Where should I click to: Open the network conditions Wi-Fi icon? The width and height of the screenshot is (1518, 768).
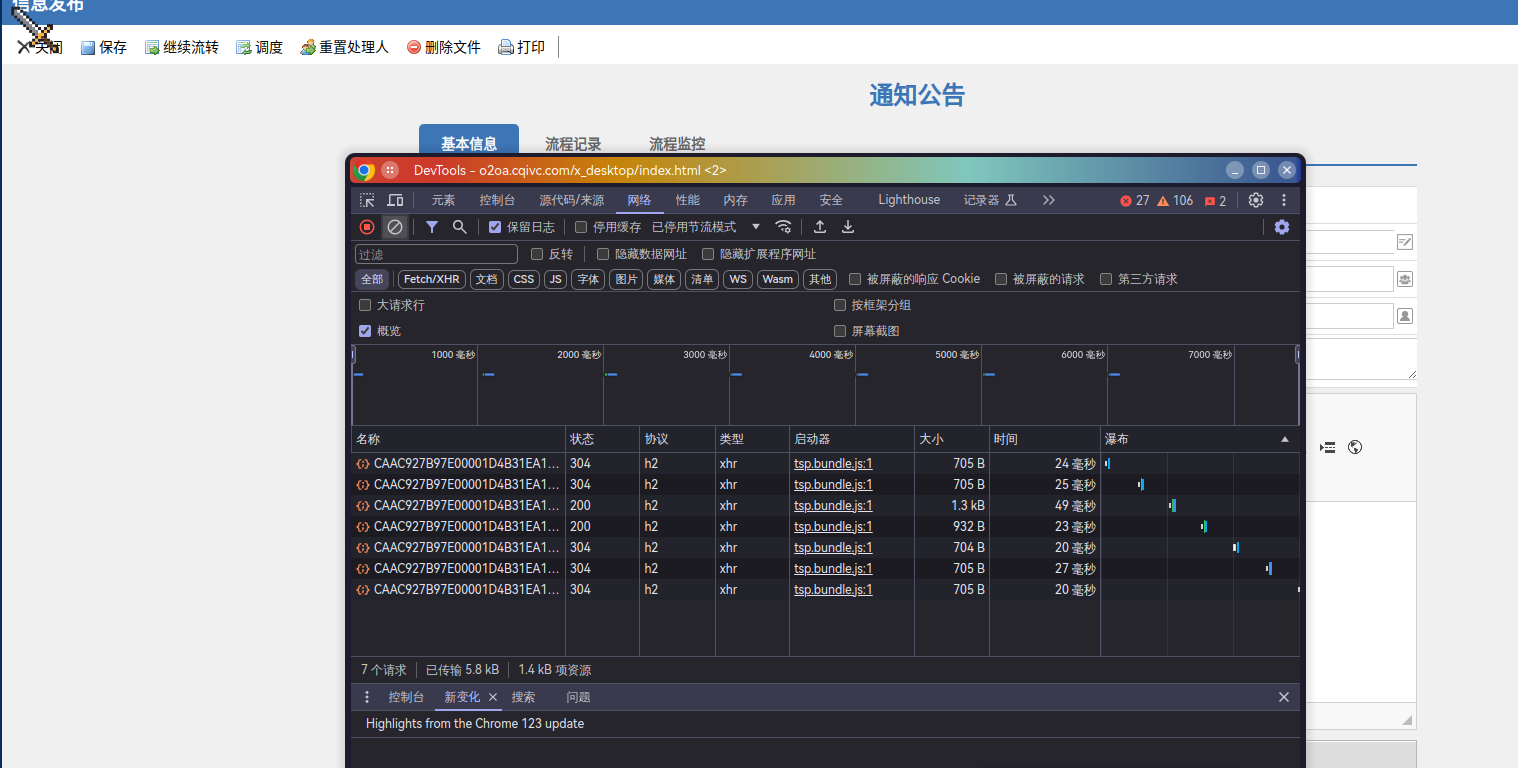(x=784, y=227)
